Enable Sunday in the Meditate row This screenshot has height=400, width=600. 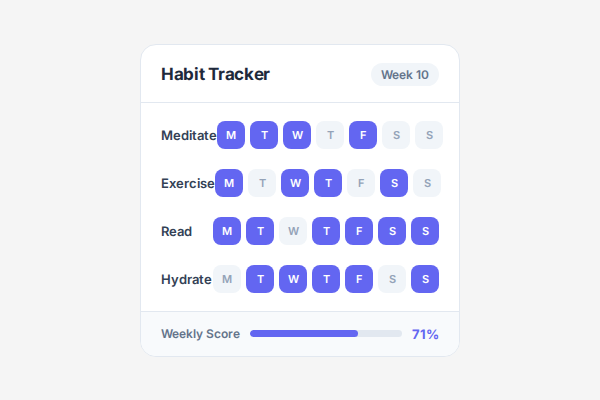point(429,135)
